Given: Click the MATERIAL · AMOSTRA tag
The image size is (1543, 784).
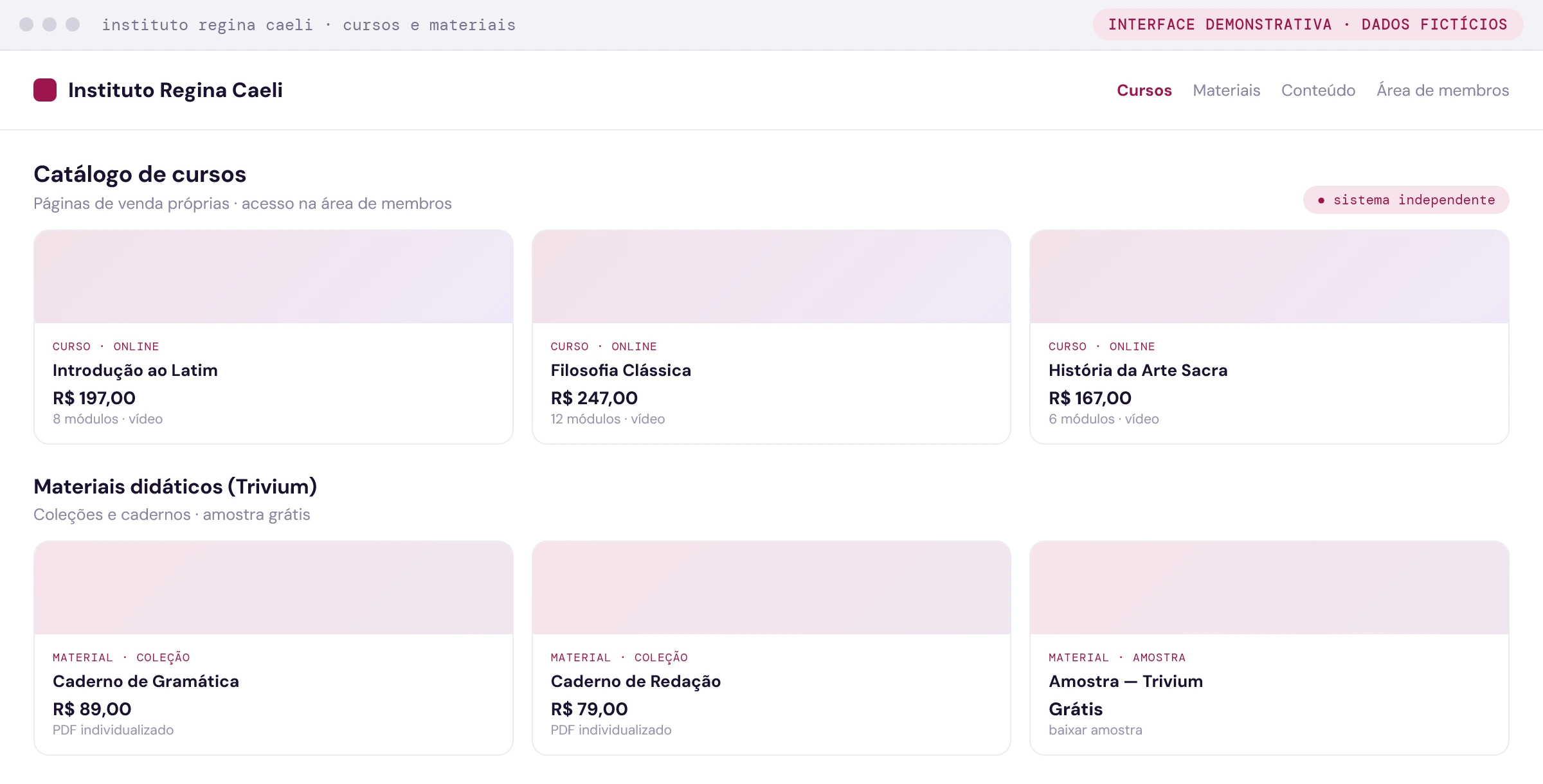Looking at the screenshot, I should tap(1117, 657).
